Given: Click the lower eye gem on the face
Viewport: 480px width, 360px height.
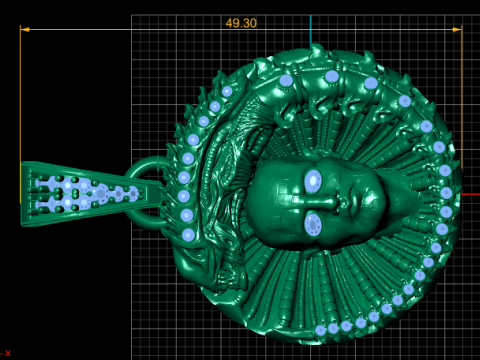Looking at the screenshot, I should 313,225.
